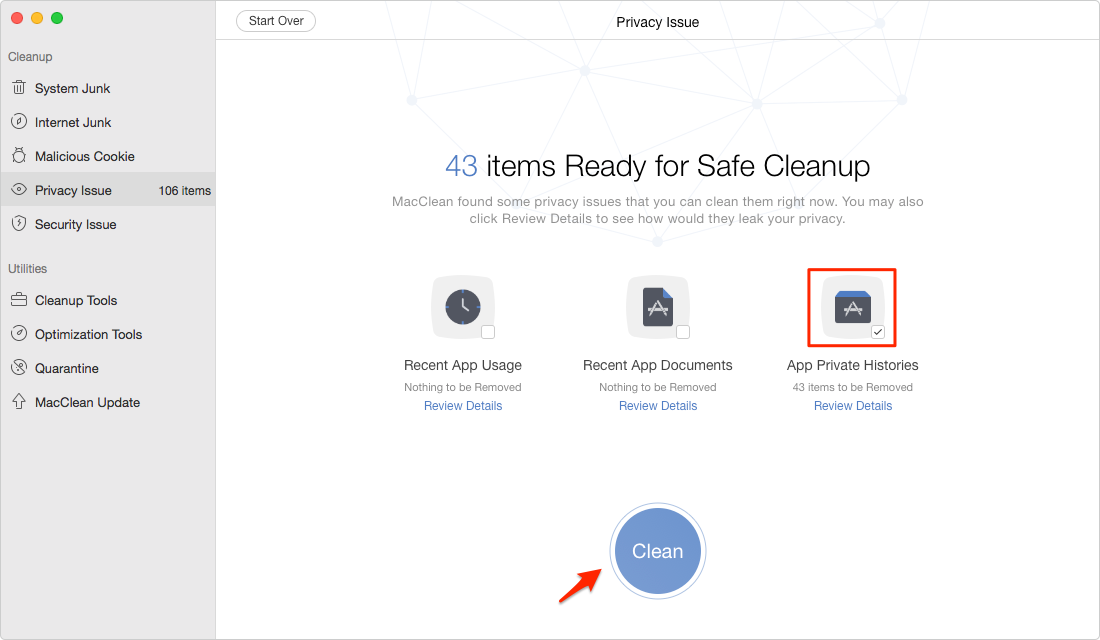The height and width of the screenshot is (640, 1100).
Task: Uncheck the App Private Histories checkbox
Action: click(x=878, y=332)
